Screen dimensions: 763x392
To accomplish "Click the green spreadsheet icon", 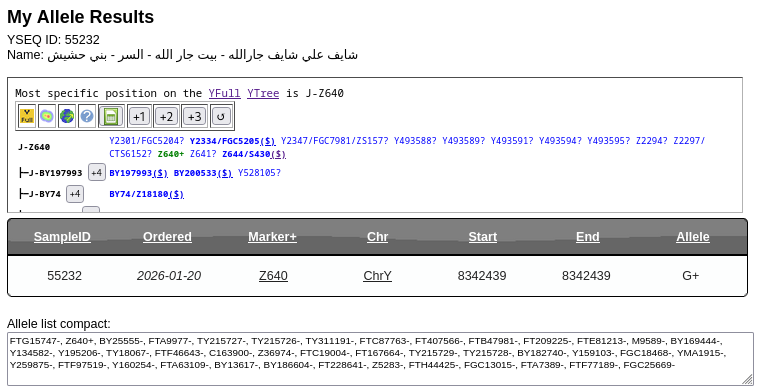I will tap(111, 116).
